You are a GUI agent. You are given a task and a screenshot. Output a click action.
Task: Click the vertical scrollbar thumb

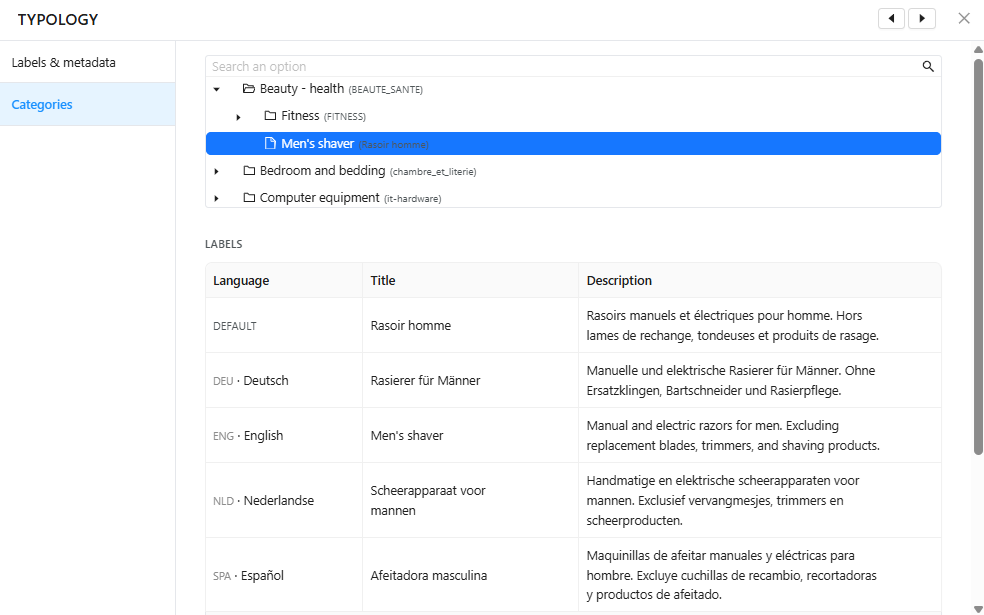click(978, 256)
